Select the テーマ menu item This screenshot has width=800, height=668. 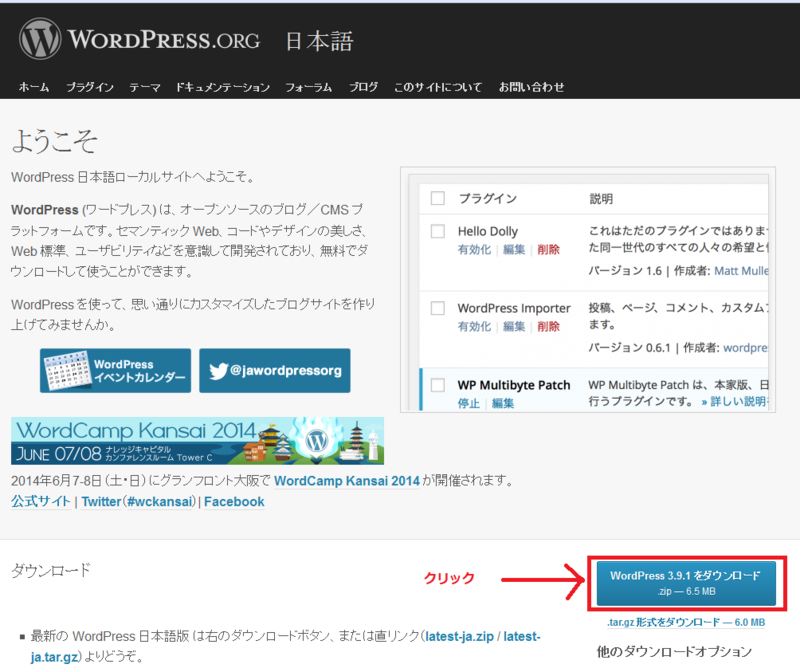(145, 87)
